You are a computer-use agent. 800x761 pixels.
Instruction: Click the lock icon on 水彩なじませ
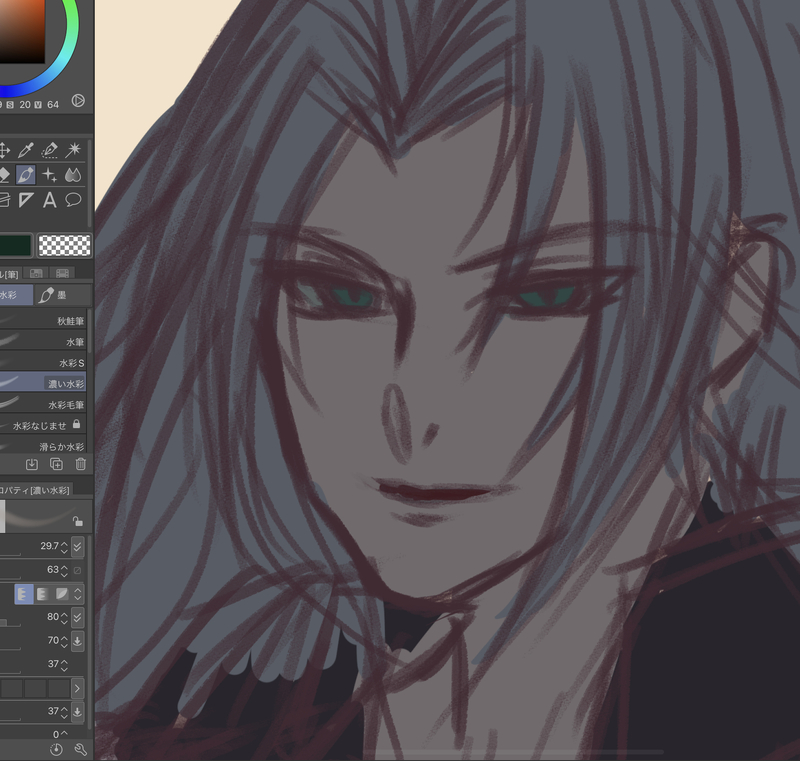click(x=76, y=424)
